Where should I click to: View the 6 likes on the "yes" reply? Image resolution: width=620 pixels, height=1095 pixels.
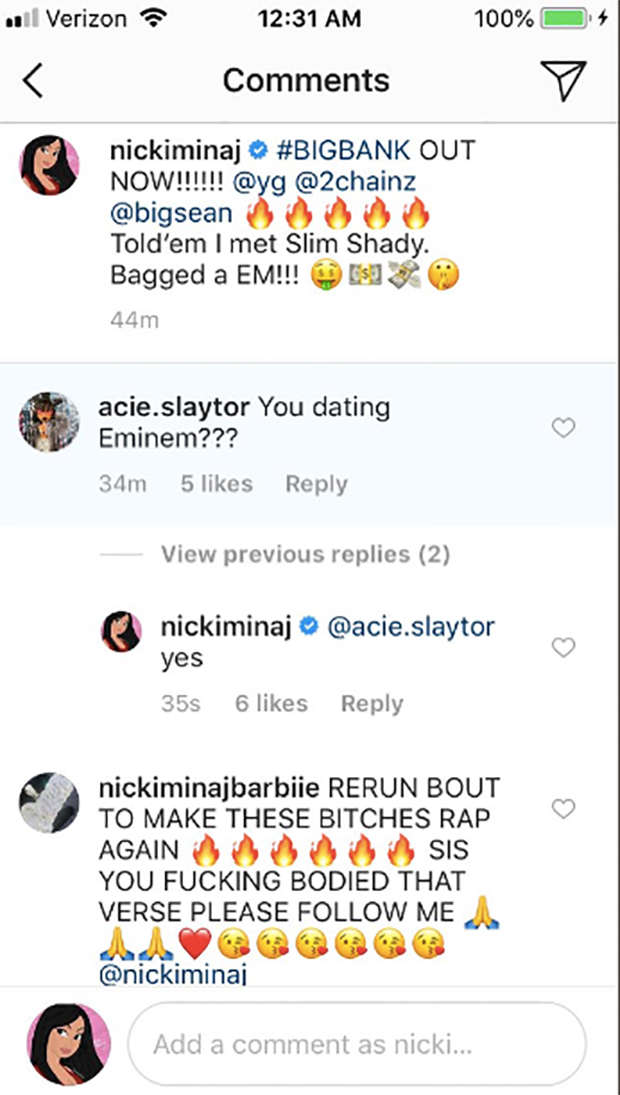click(x=271, y=704)
